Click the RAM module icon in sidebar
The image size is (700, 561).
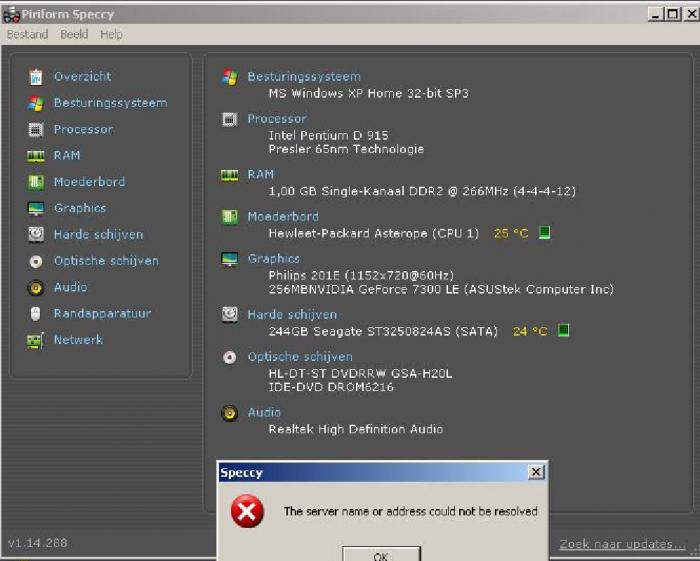click(36, 156)
